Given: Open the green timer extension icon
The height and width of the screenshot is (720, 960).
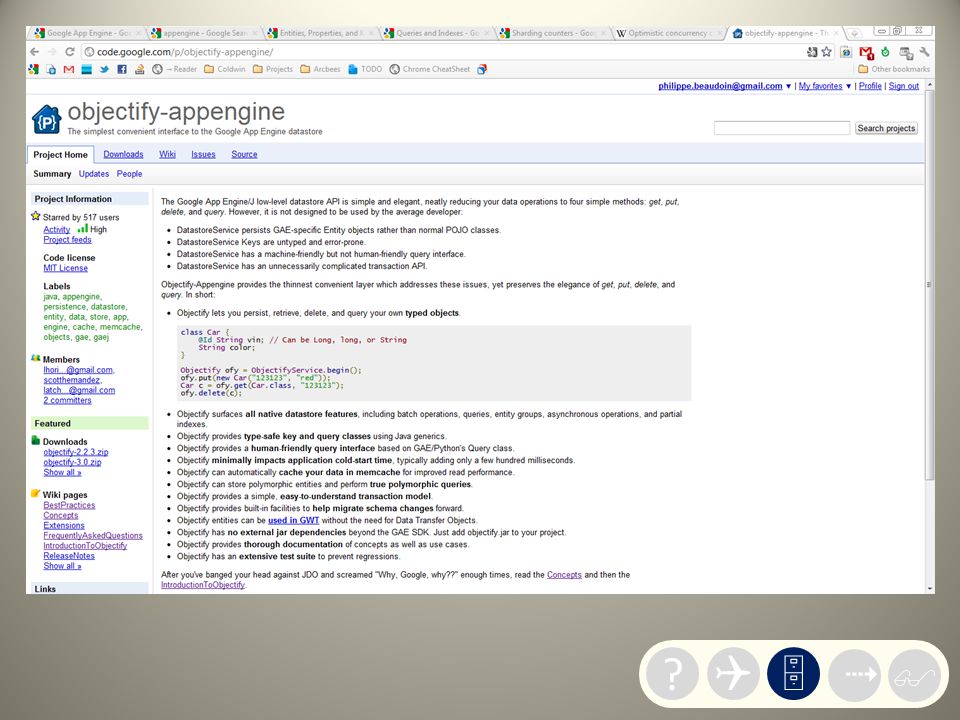Looking at the screenshot, I should (885, 52).
